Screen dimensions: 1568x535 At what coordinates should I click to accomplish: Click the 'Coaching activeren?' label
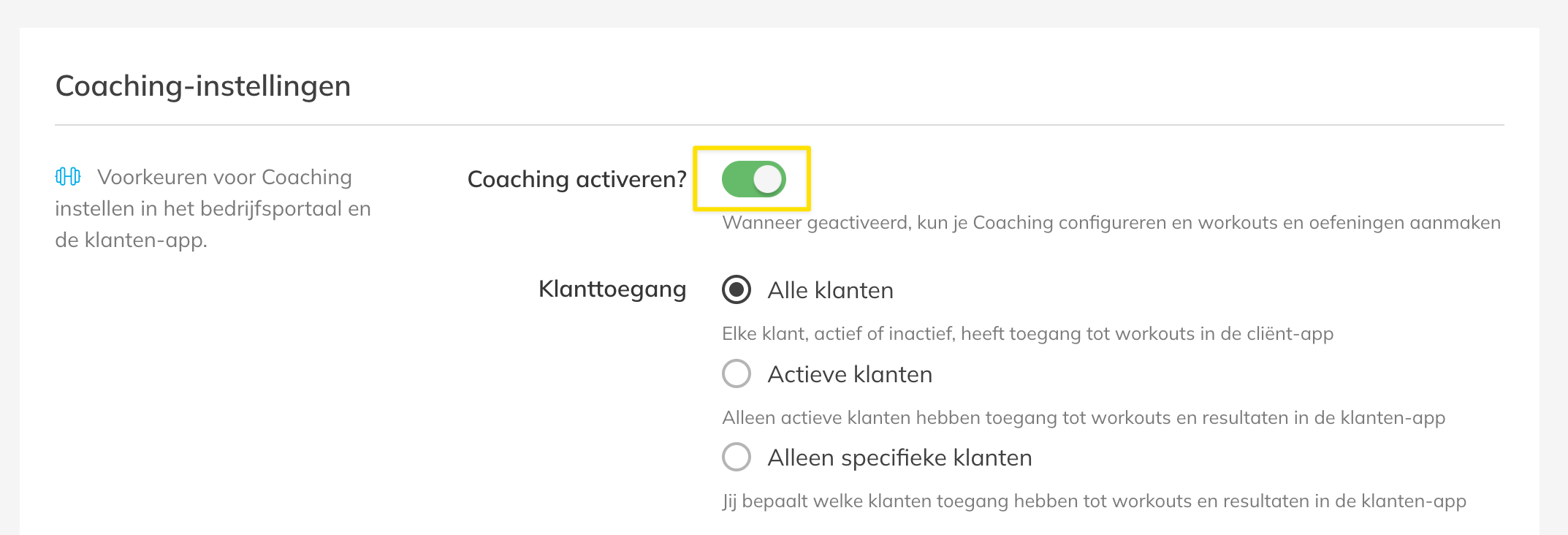point(576,179)
